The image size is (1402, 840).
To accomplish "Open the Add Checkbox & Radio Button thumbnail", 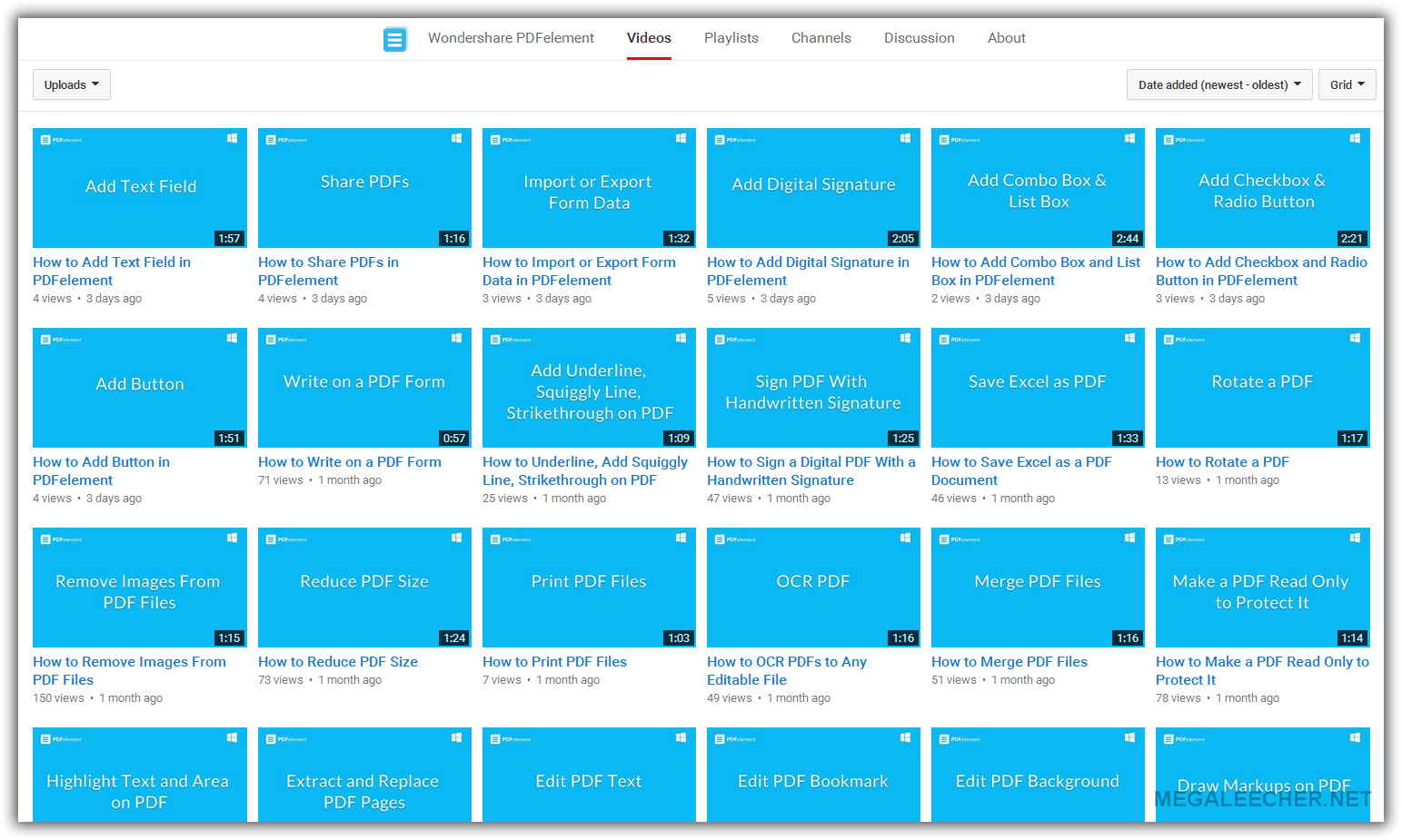I will (1263, 188).
